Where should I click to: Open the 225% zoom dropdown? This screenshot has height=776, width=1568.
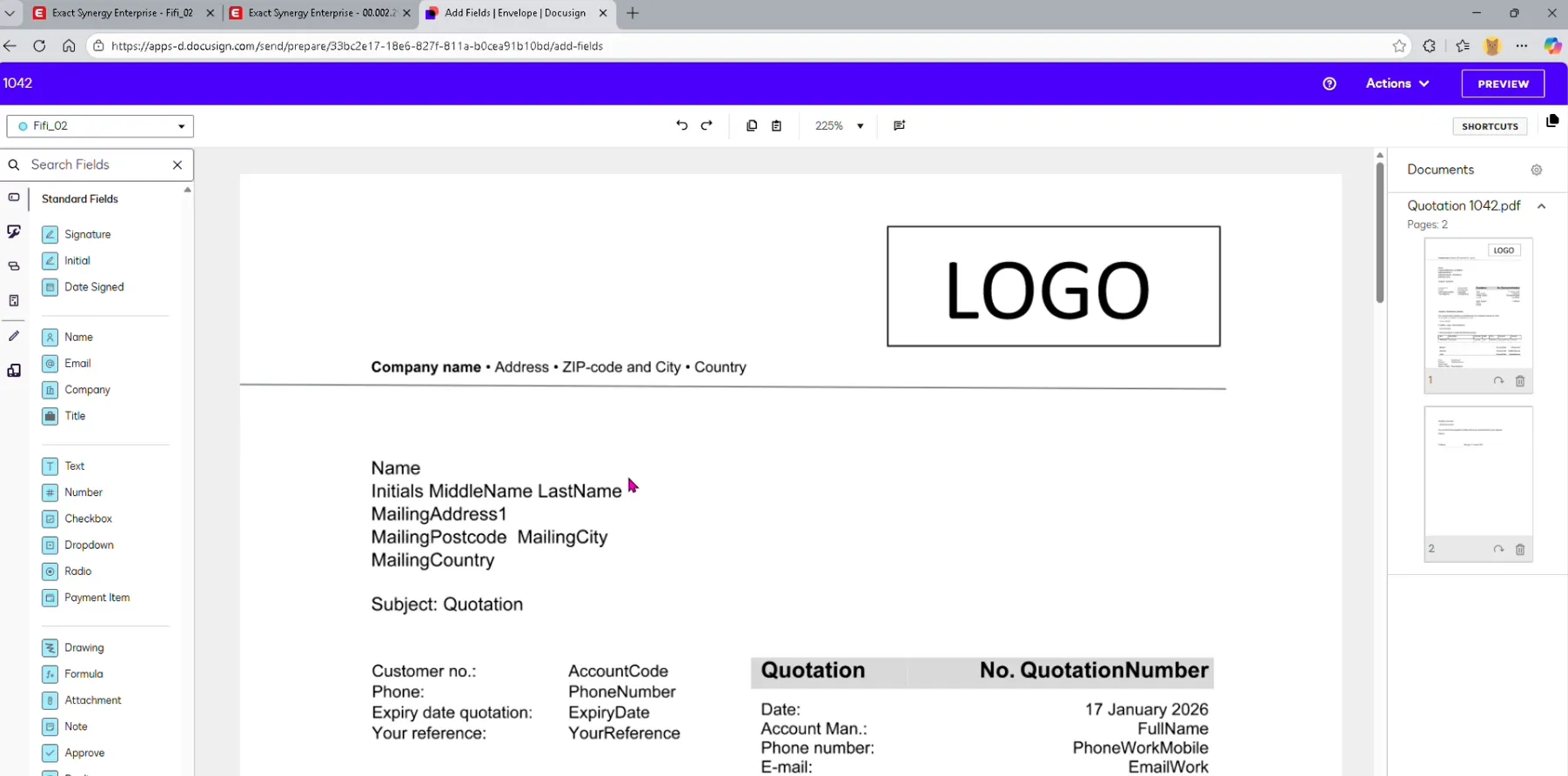tap(839, 125)
